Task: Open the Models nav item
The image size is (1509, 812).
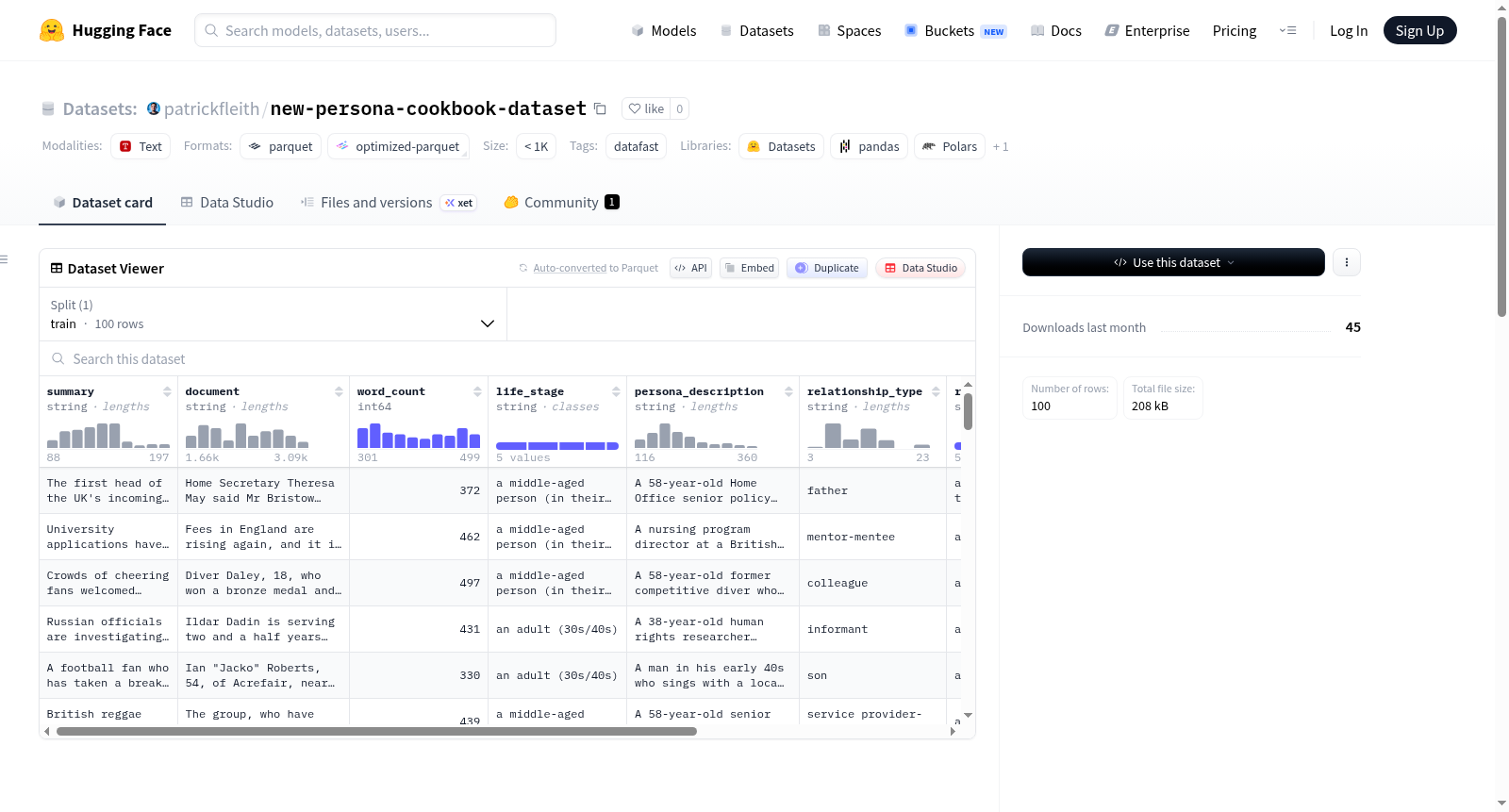Action: (x=664, y=30)
